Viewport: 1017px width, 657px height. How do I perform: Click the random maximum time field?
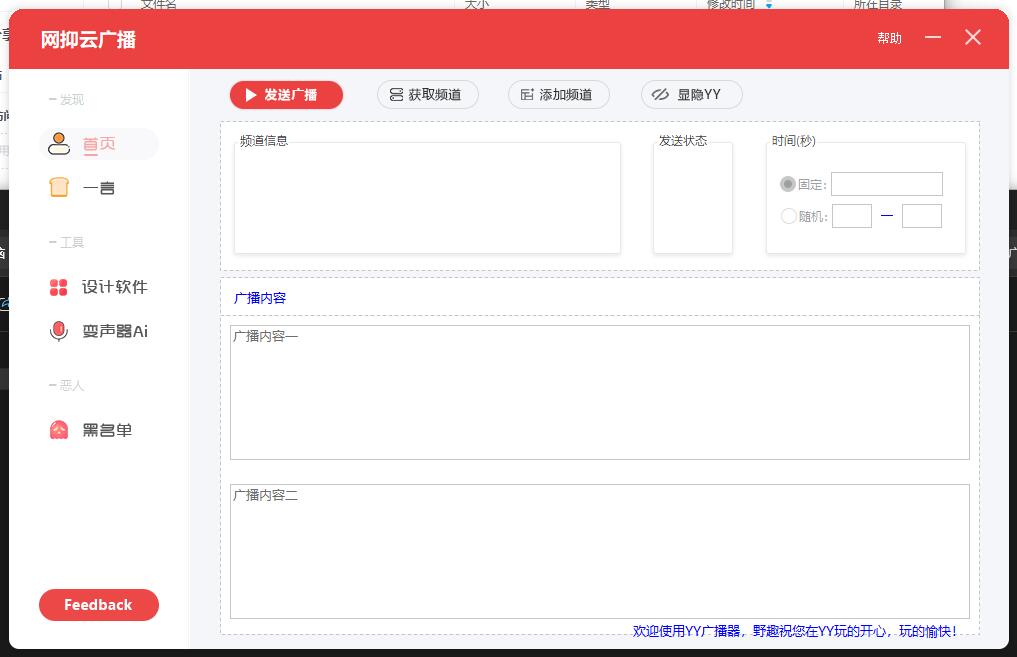pos(922,216)
